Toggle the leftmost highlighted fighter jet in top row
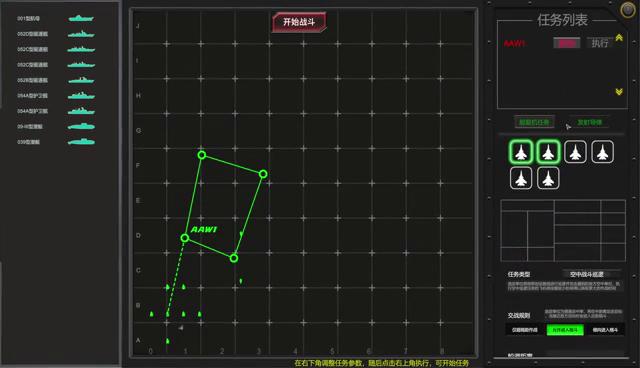 [x=521, y=152]
